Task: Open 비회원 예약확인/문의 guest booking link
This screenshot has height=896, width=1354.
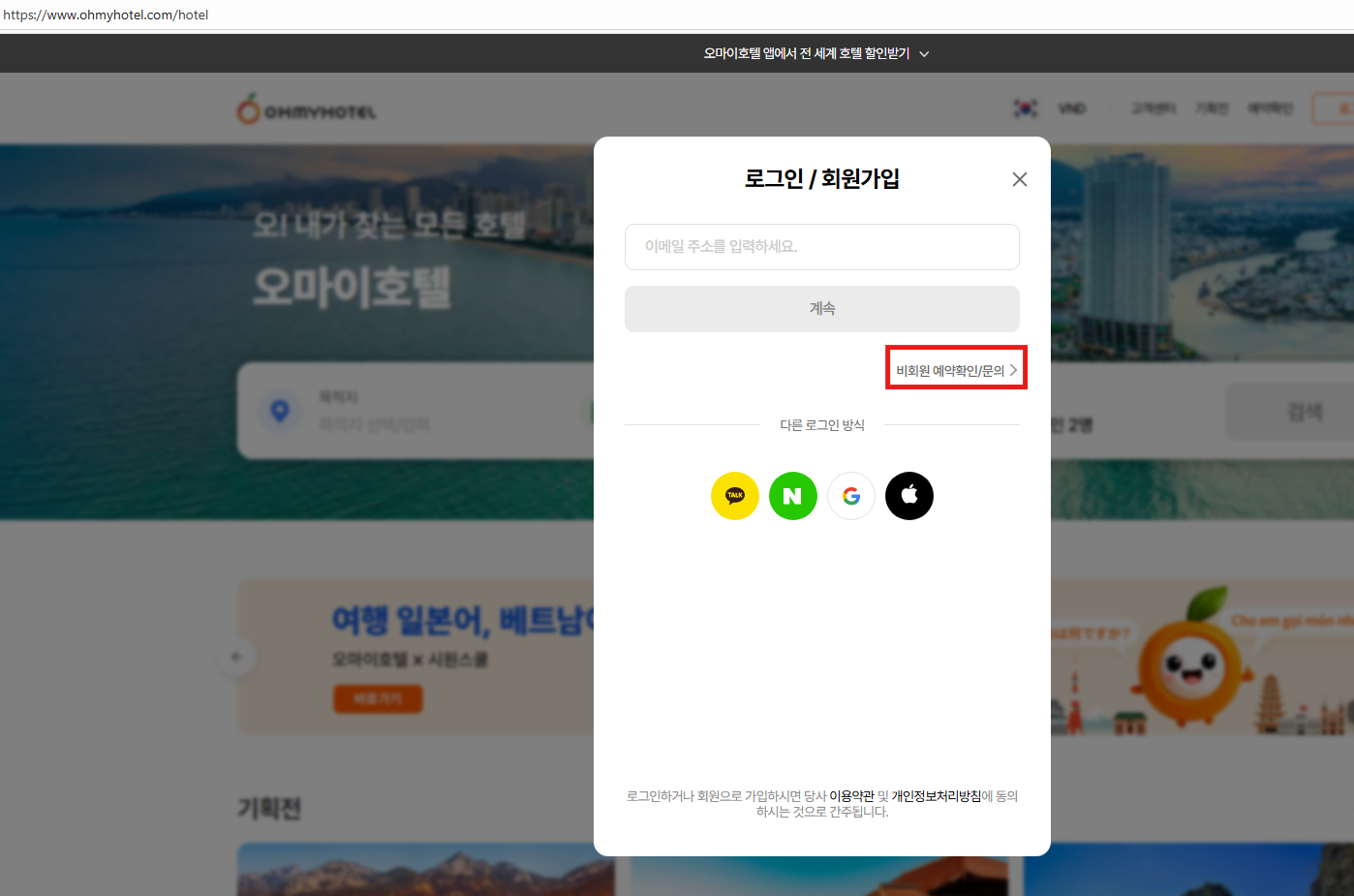Action: point(956,370)
